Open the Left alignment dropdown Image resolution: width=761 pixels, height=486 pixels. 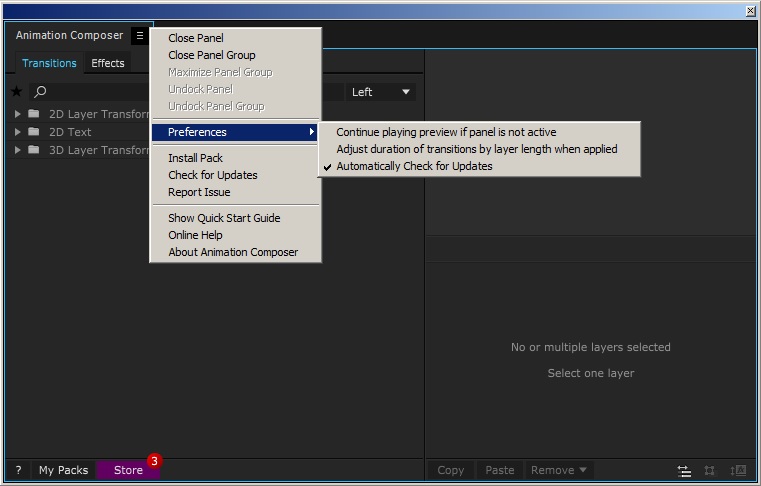pyautogui.click(x=380, y=92)
